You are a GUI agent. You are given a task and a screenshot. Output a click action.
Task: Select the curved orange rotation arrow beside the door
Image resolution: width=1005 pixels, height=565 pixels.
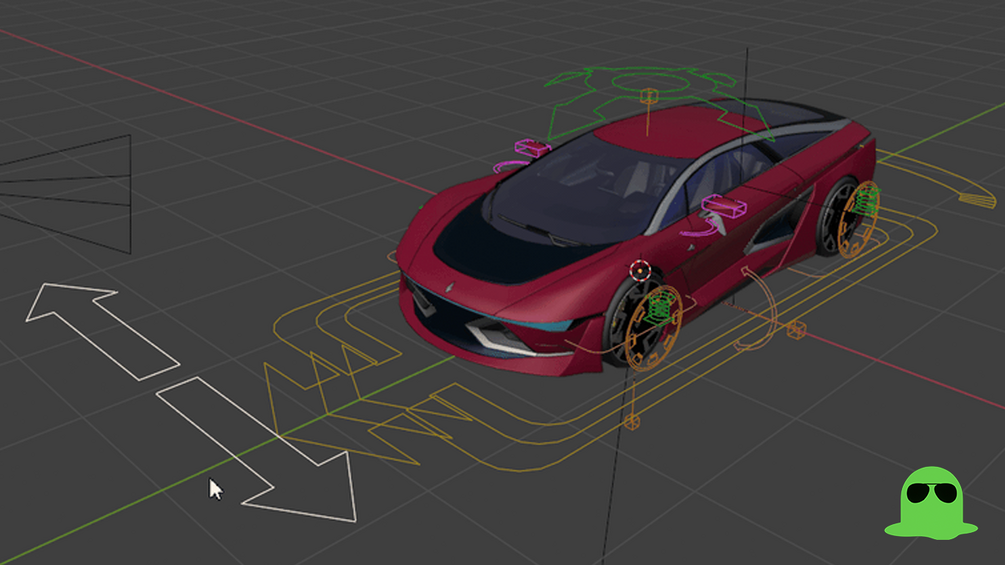pyautogui.click(x=758, y=309)
